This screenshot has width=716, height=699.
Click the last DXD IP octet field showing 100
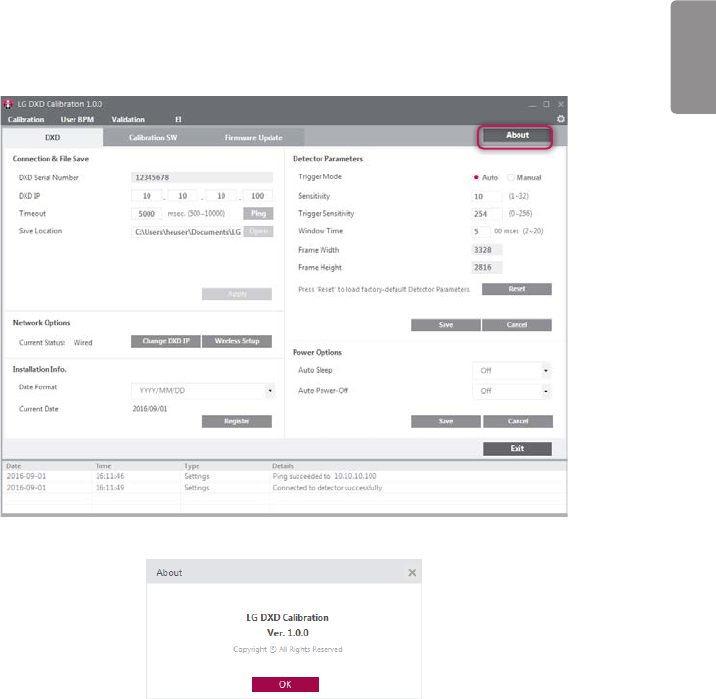pos(258,196)
